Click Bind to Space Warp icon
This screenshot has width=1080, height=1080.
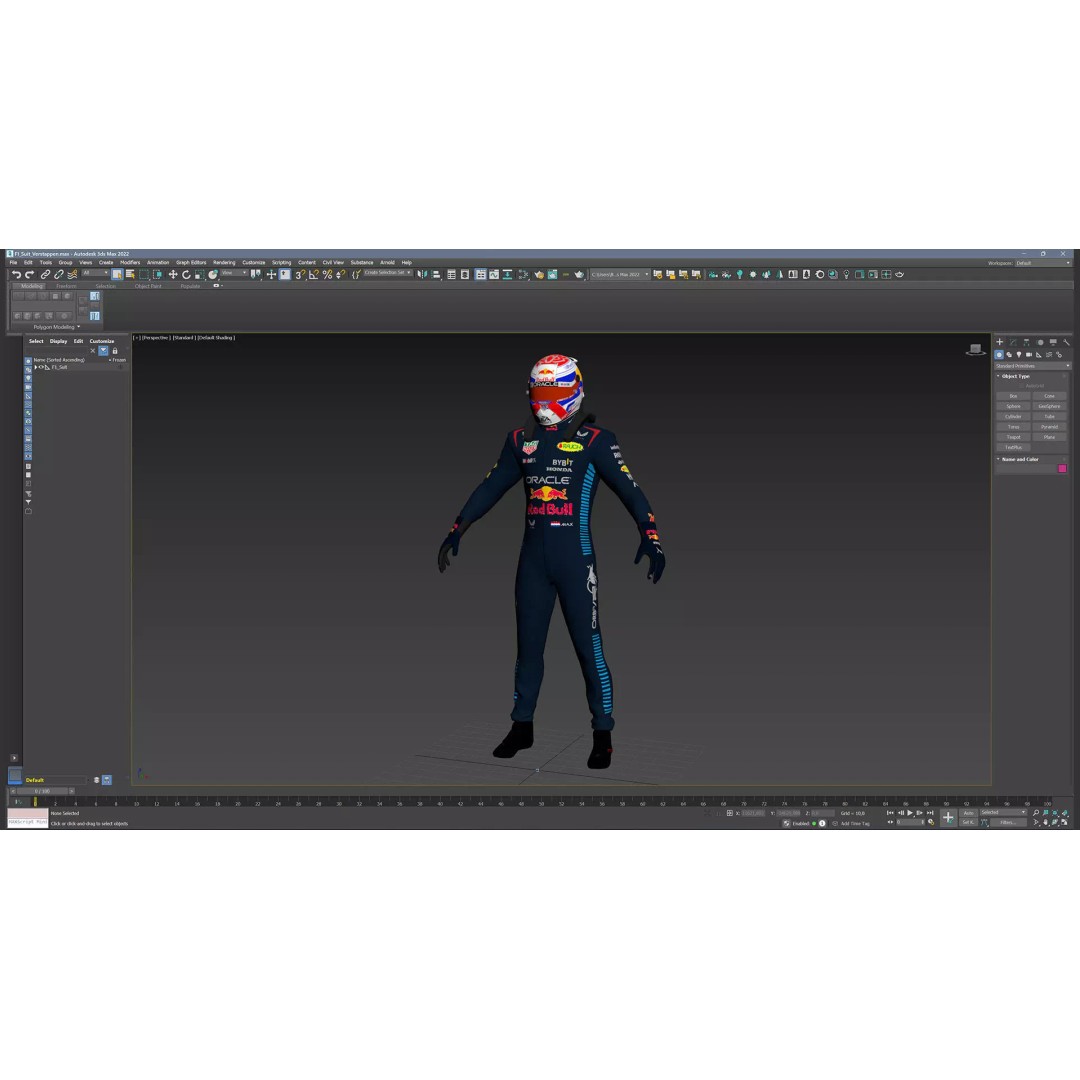click(x=72, y=274)
